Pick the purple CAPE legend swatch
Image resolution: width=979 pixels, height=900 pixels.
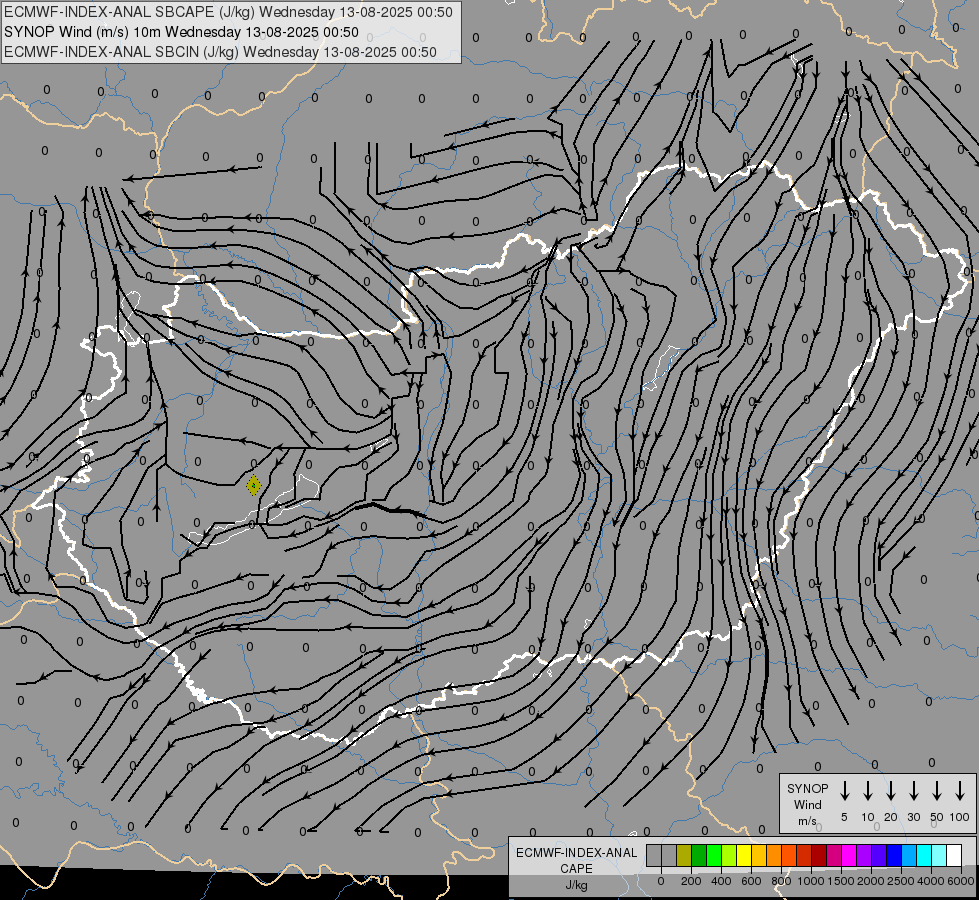coord(864,855)
